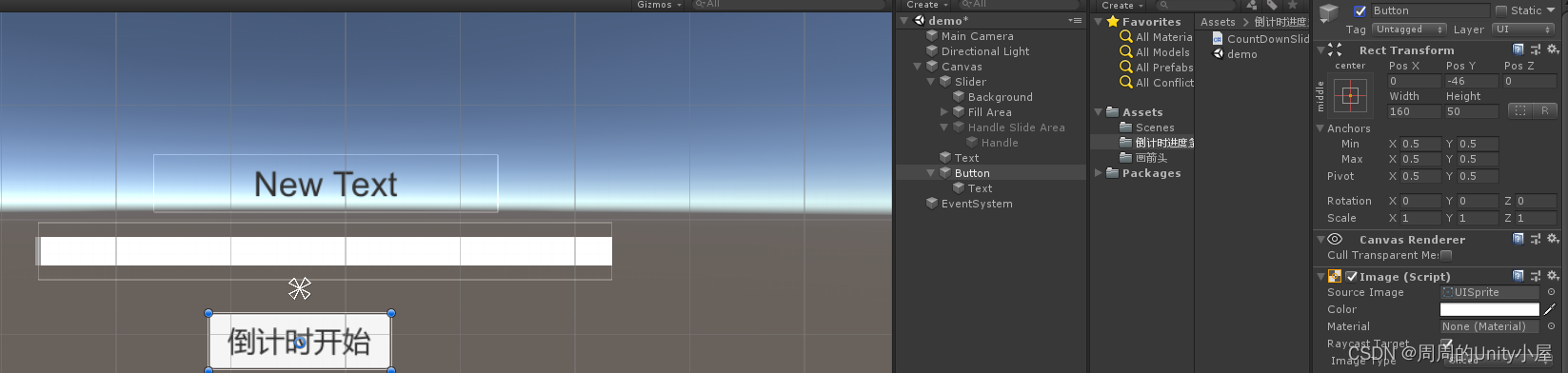Select the All Materials saved search
The height and width of the screenshot is (373, 1568).
(x=1156, y=37)
